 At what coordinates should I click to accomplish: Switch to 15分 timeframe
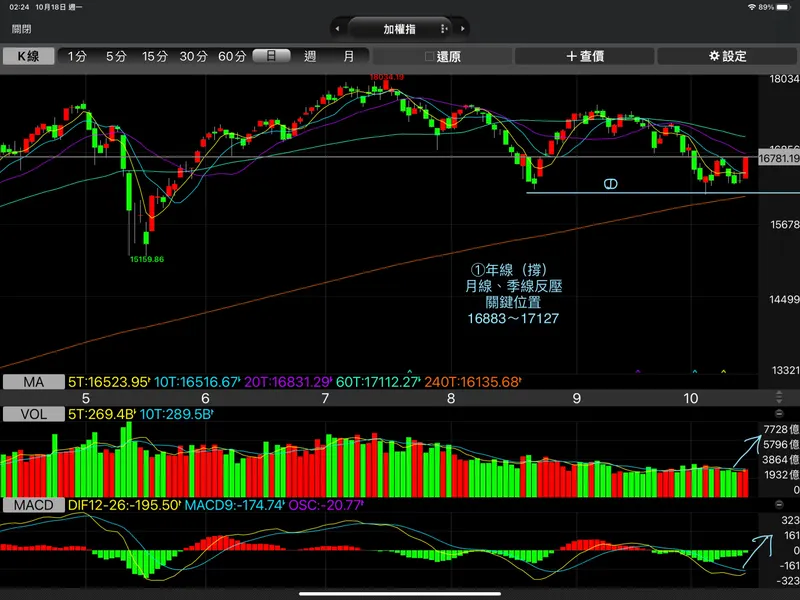[x=155, y=56]
